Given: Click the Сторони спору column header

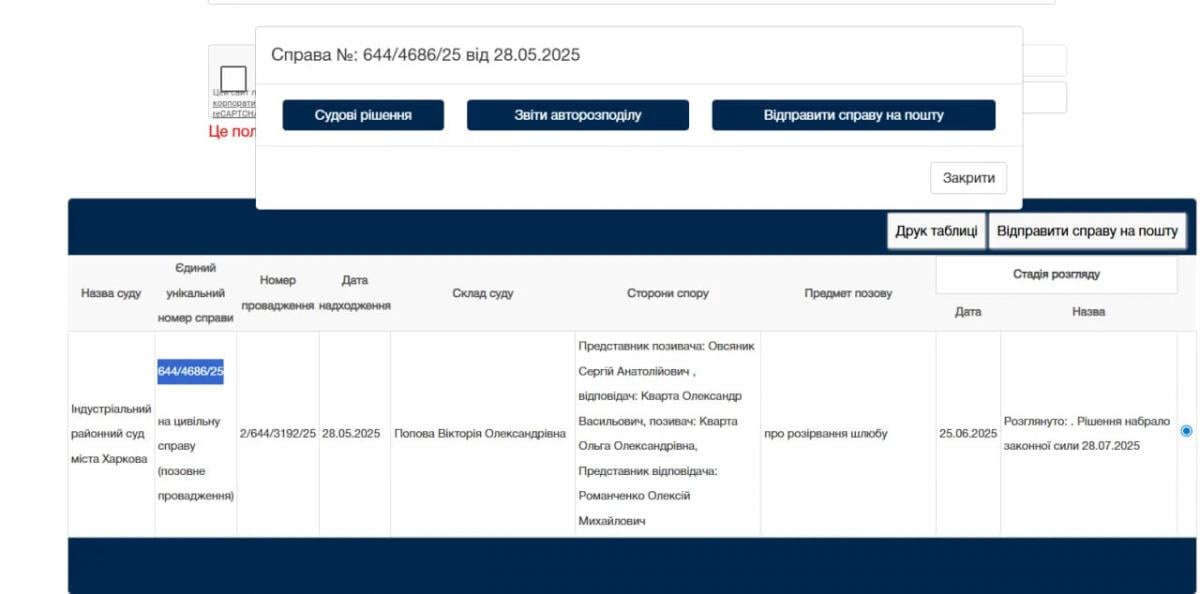Looking at the screenshot, I should (667, 293).
